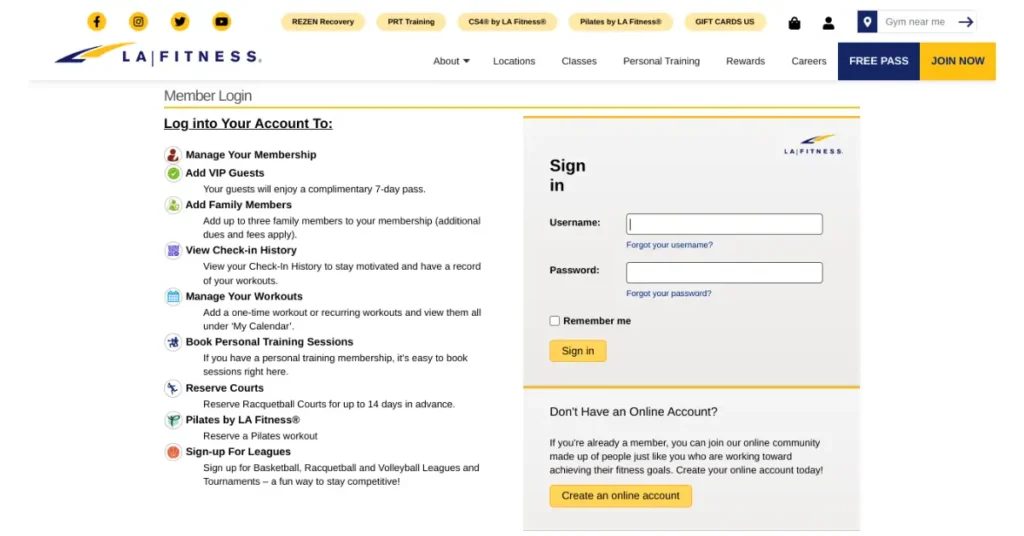The width and height of the screenshot is (1024, 536).
Task: Click the Member Login page title
Action: [208, 96]
